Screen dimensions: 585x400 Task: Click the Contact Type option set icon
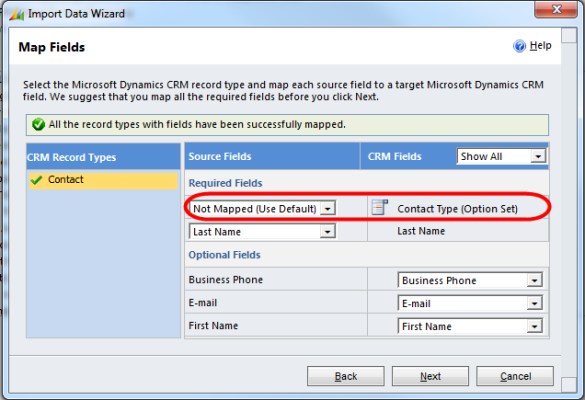pyautogui.click(x=379, y=207)
